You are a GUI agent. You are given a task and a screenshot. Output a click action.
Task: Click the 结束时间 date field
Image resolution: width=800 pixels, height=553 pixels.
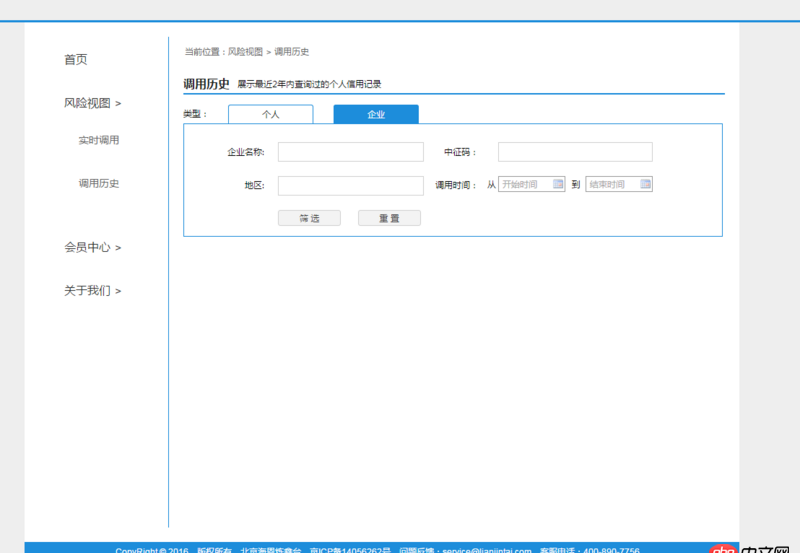point(619,184)
